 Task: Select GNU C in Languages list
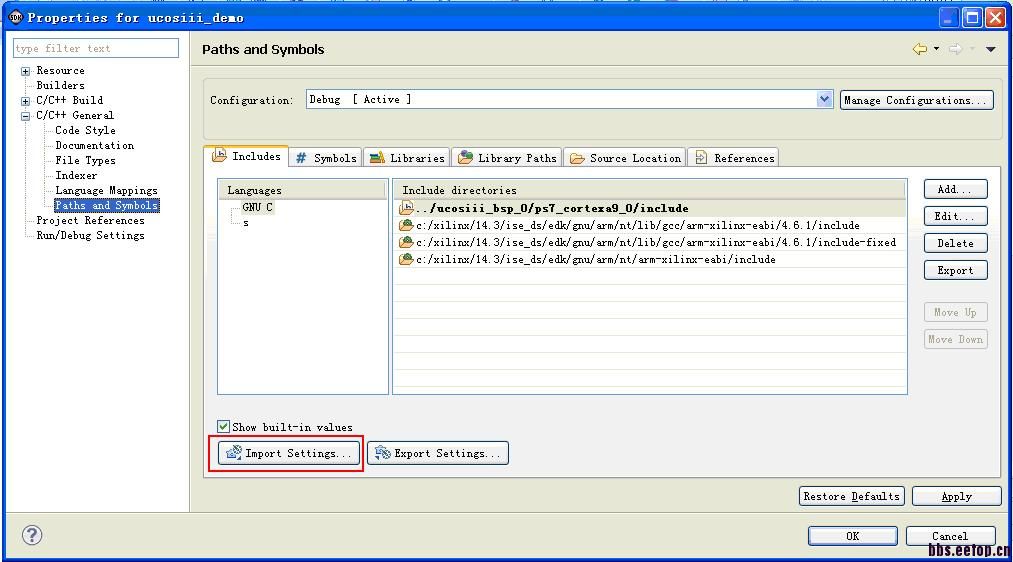point(257,207)
